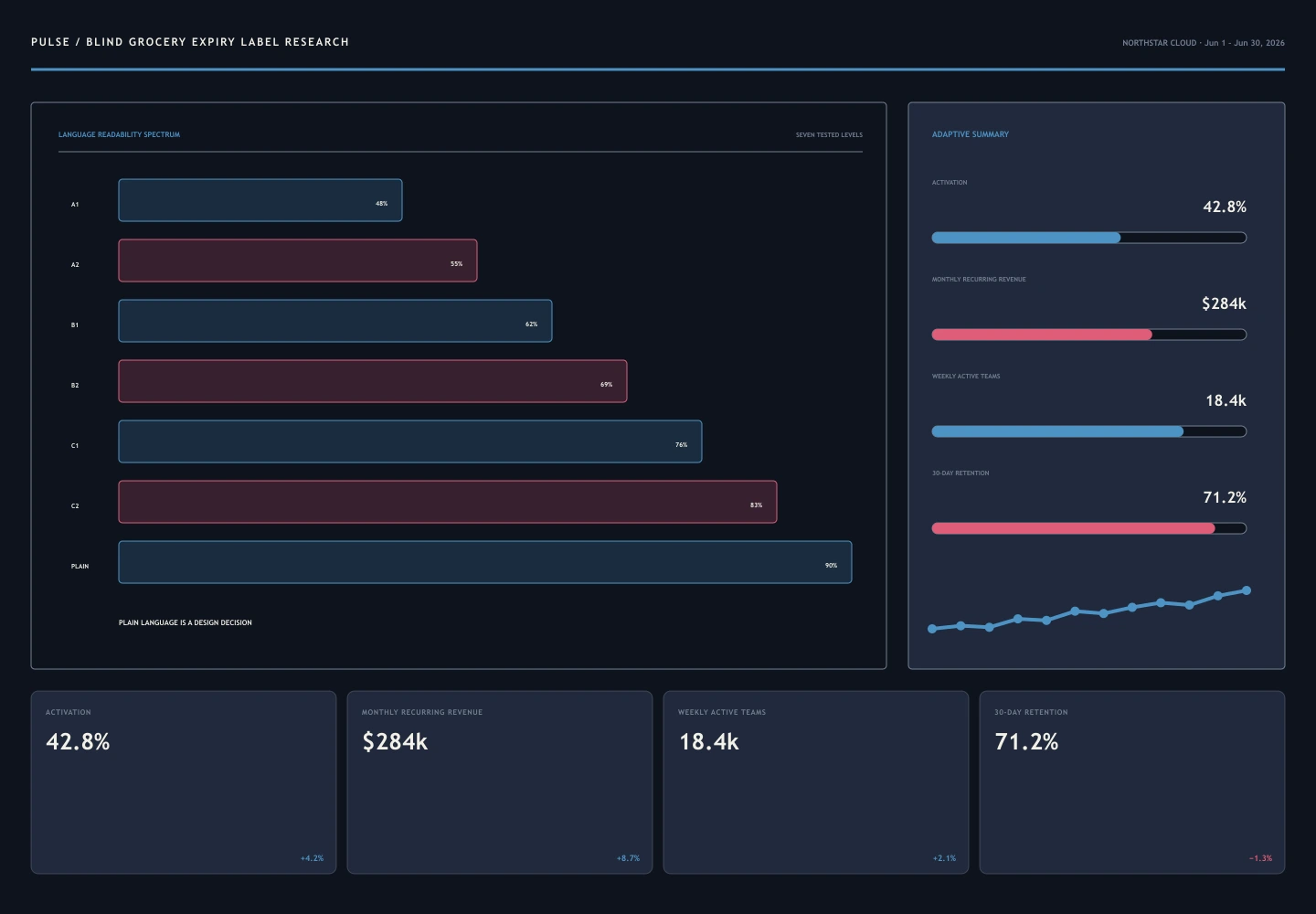Viewport: 1316px width, 914px height.
Task: Click the A1 row label
Action: [x=75, y=205]
